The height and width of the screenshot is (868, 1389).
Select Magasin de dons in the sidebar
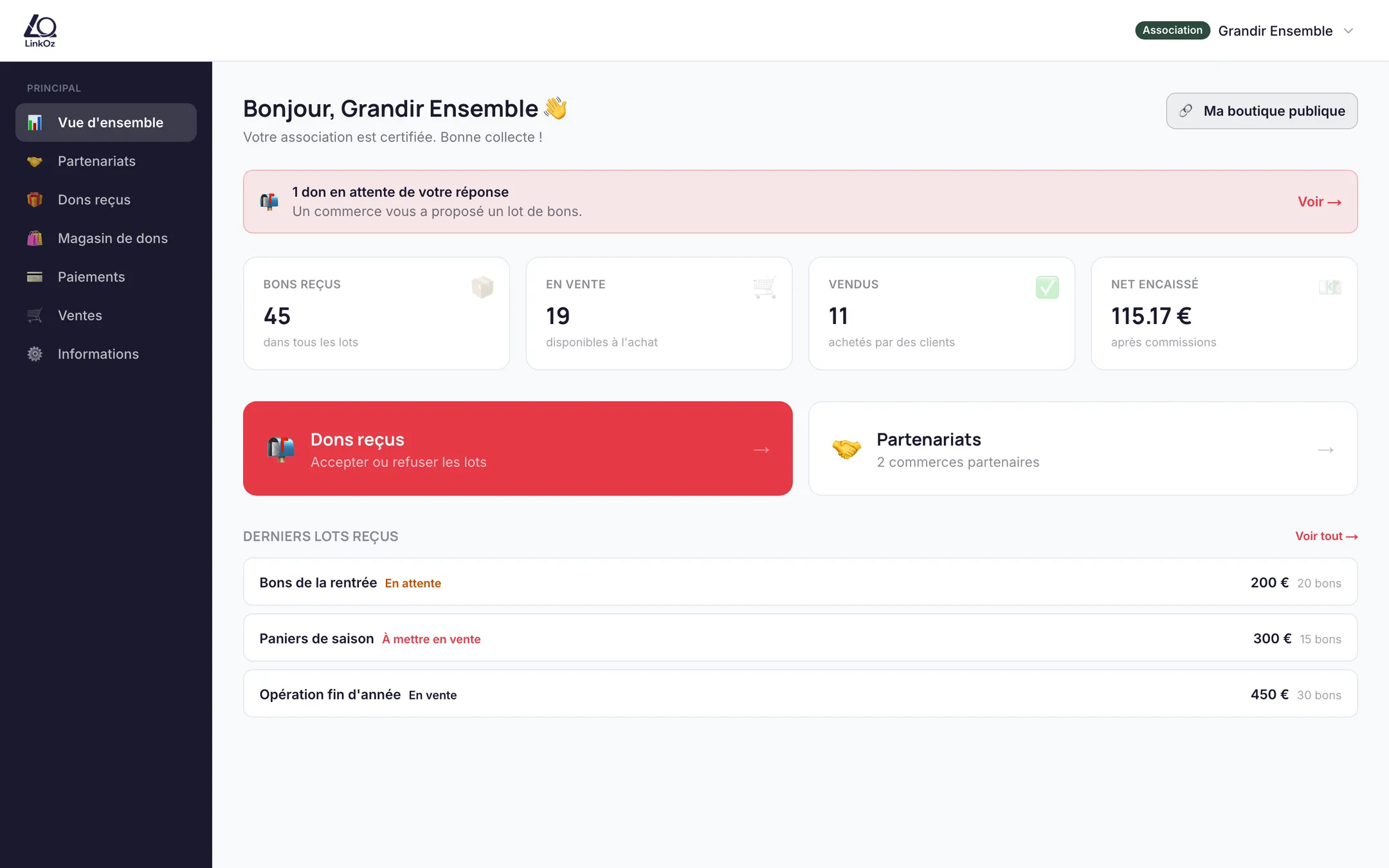pyautogui.click(x=106, y=238)
